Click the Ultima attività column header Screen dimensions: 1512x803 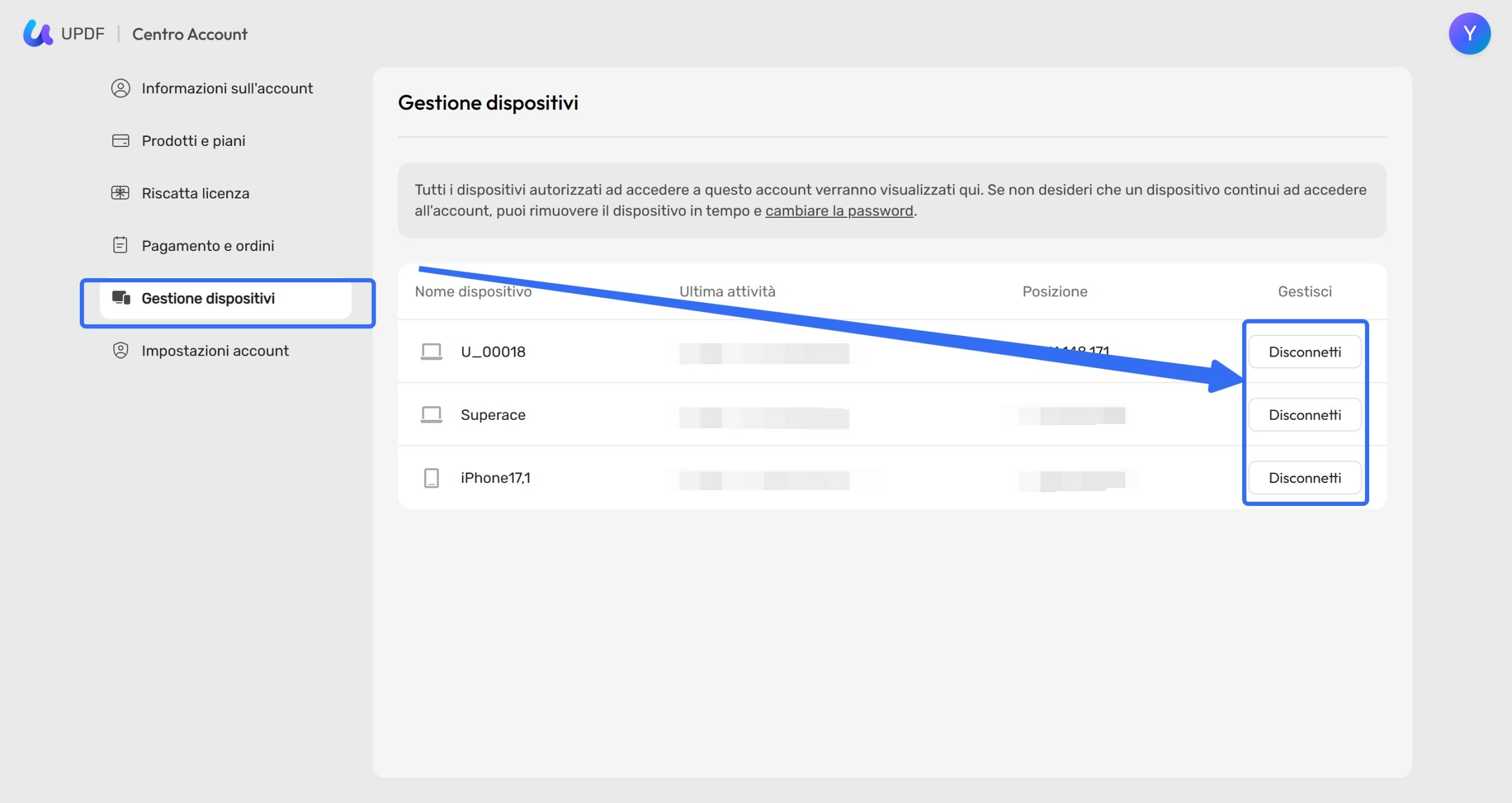(x=727, y=292)
